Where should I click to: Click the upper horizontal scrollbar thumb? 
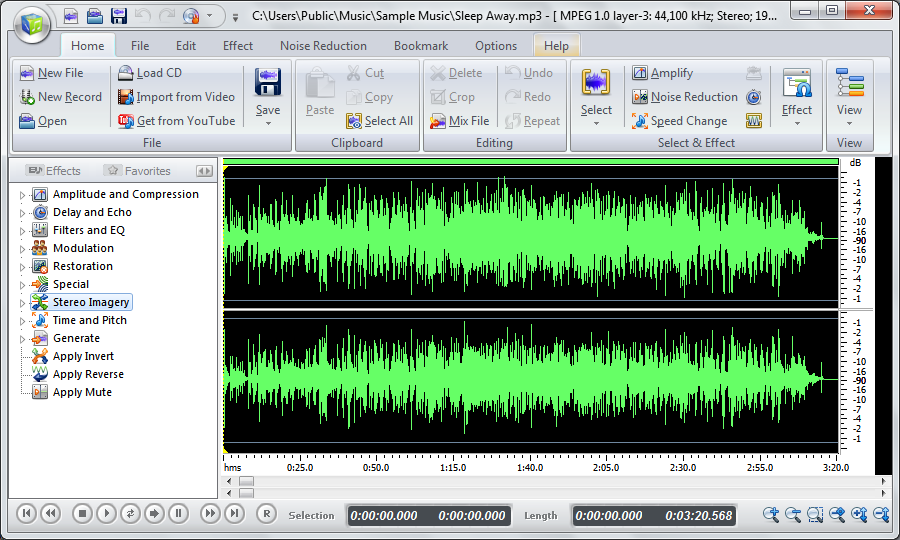tap(246, 481)
